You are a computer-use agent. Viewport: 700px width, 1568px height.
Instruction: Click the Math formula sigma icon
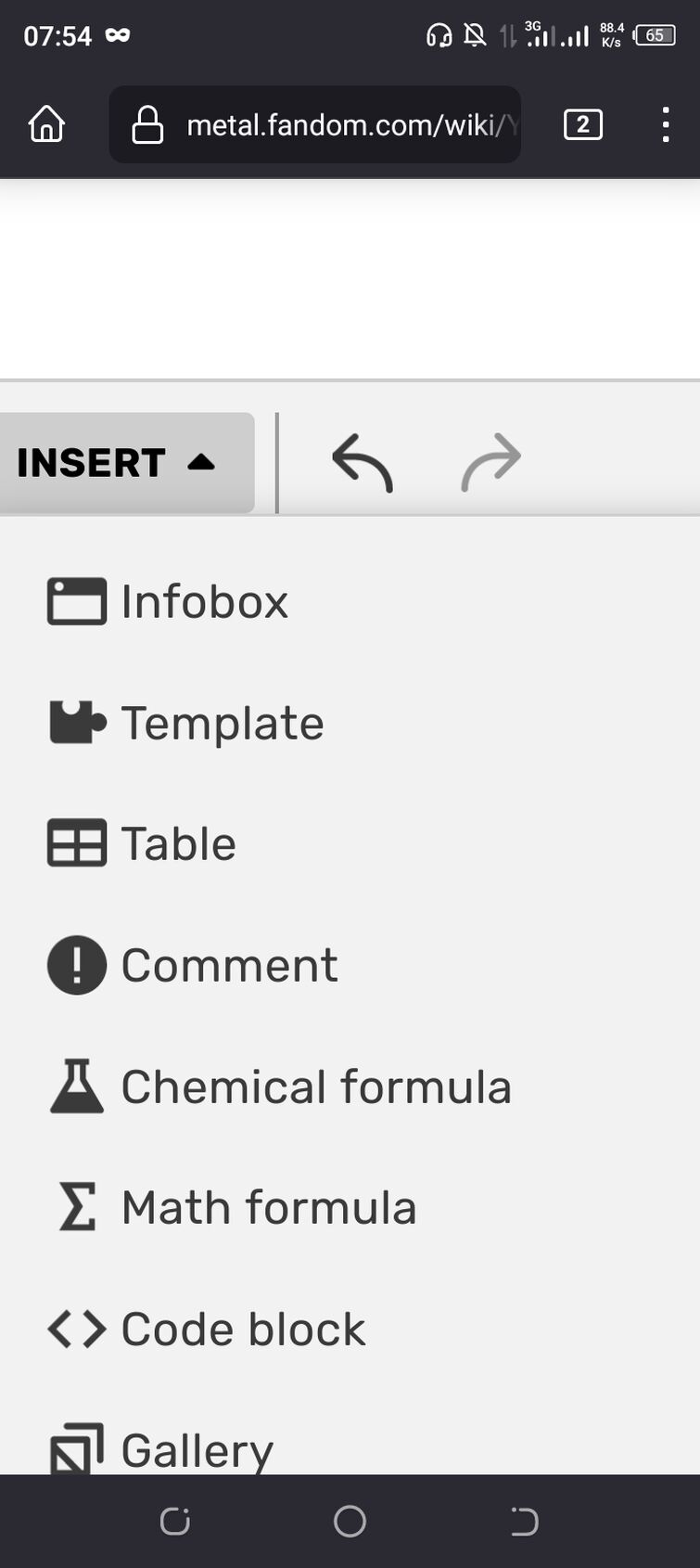point(76,1208)
